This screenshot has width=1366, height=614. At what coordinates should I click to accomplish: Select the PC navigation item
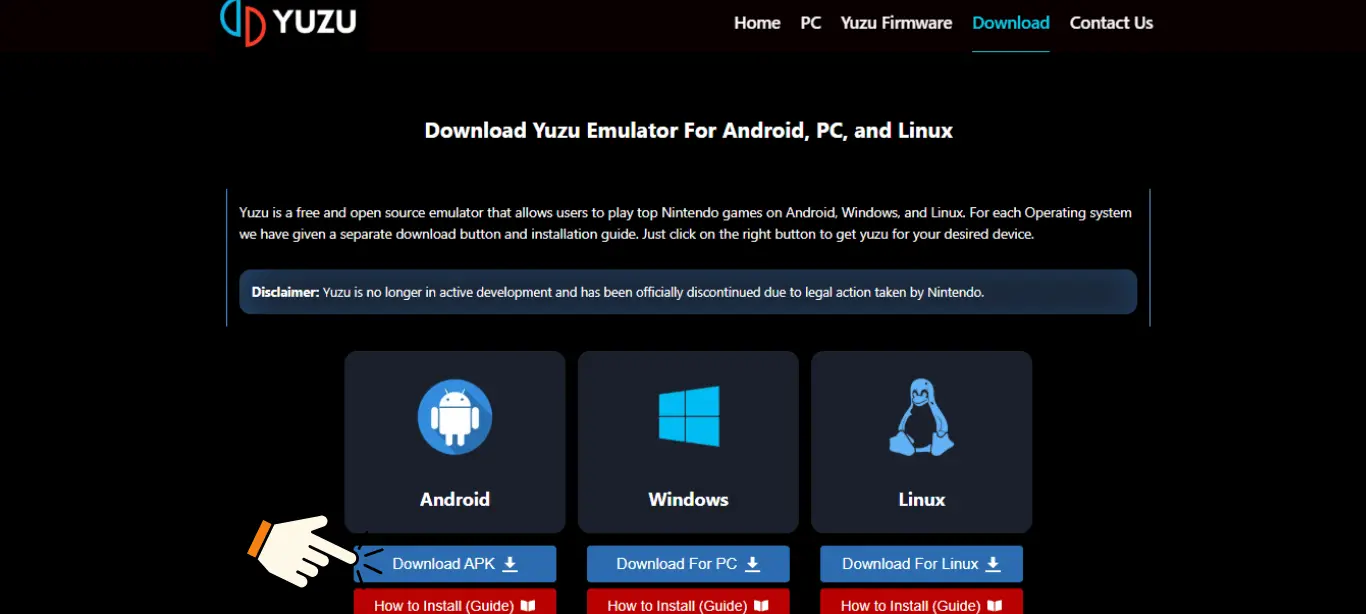pos(810,22)
